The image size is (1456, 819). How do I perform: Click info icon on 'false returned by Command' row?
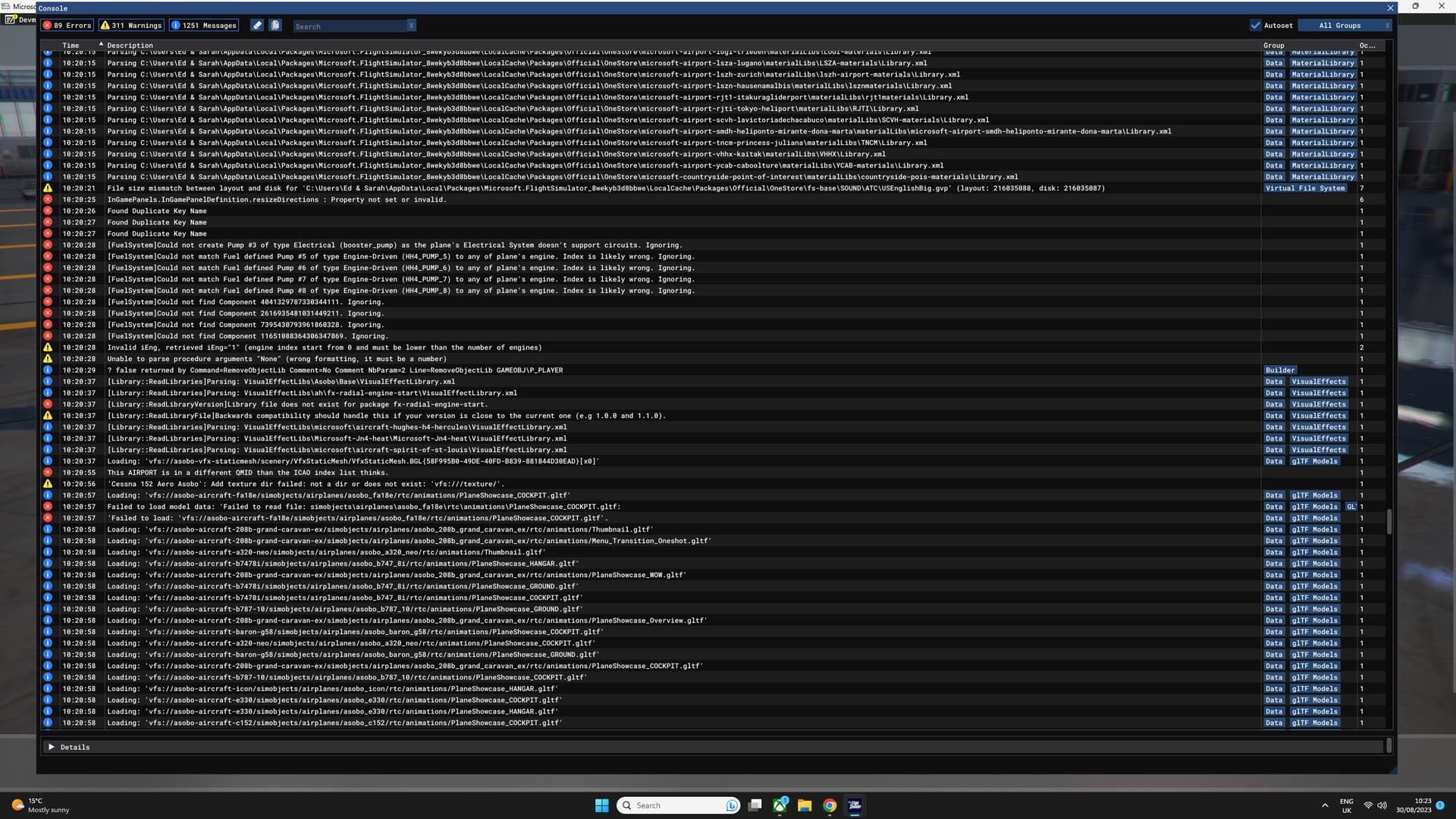48,370
